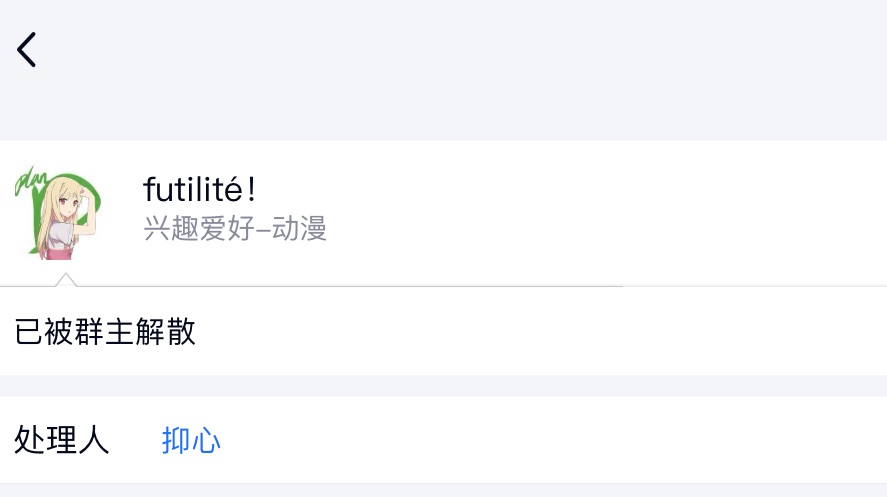Click the 处理人 label
Screen dimensions: 887x497
coord(62,440)
